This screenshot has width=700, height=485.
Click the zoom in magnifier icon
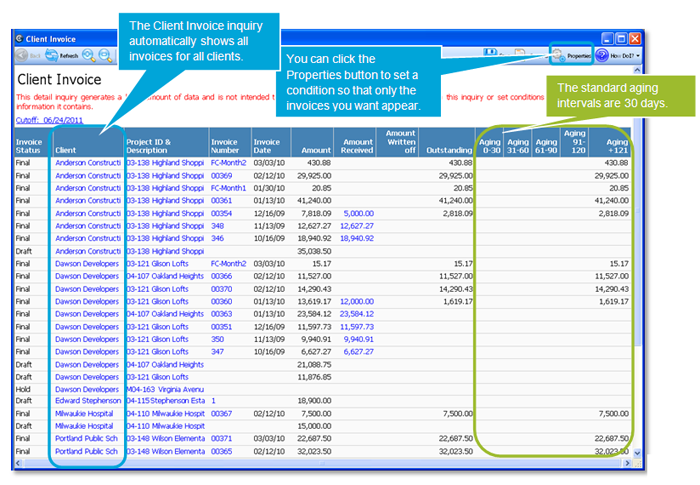[x=89, y=56]
